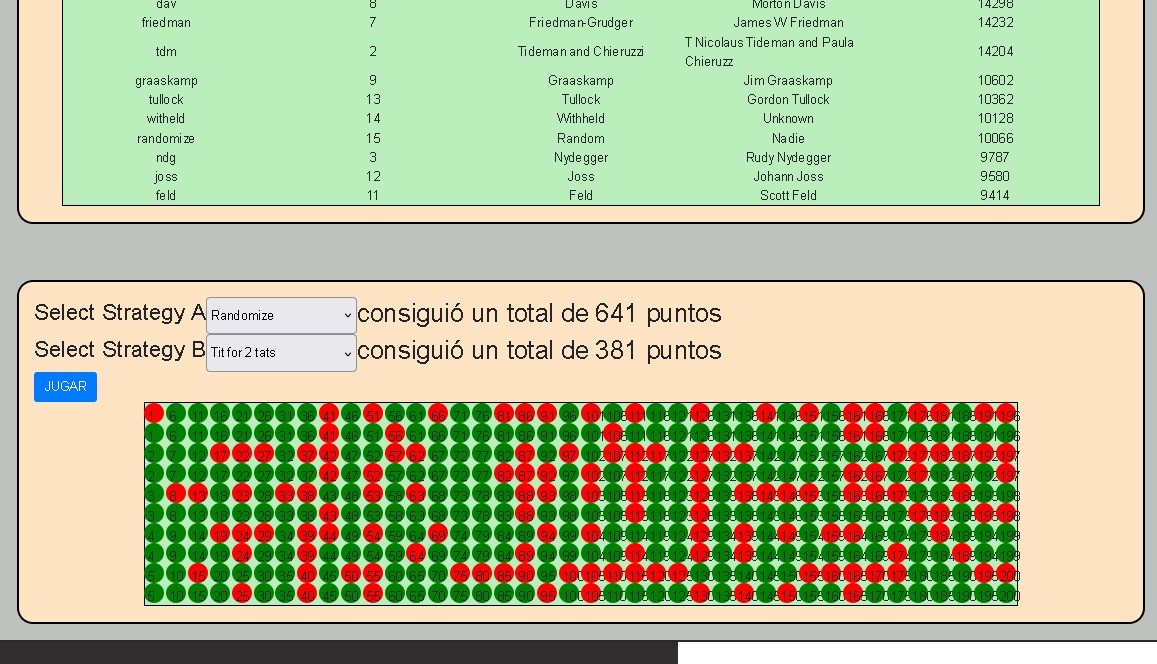Open the Strategy B dropdown showing Tit for 2 tats
Image resolution: width=1157 pixels, height=664 pixels.
(281, 352)
